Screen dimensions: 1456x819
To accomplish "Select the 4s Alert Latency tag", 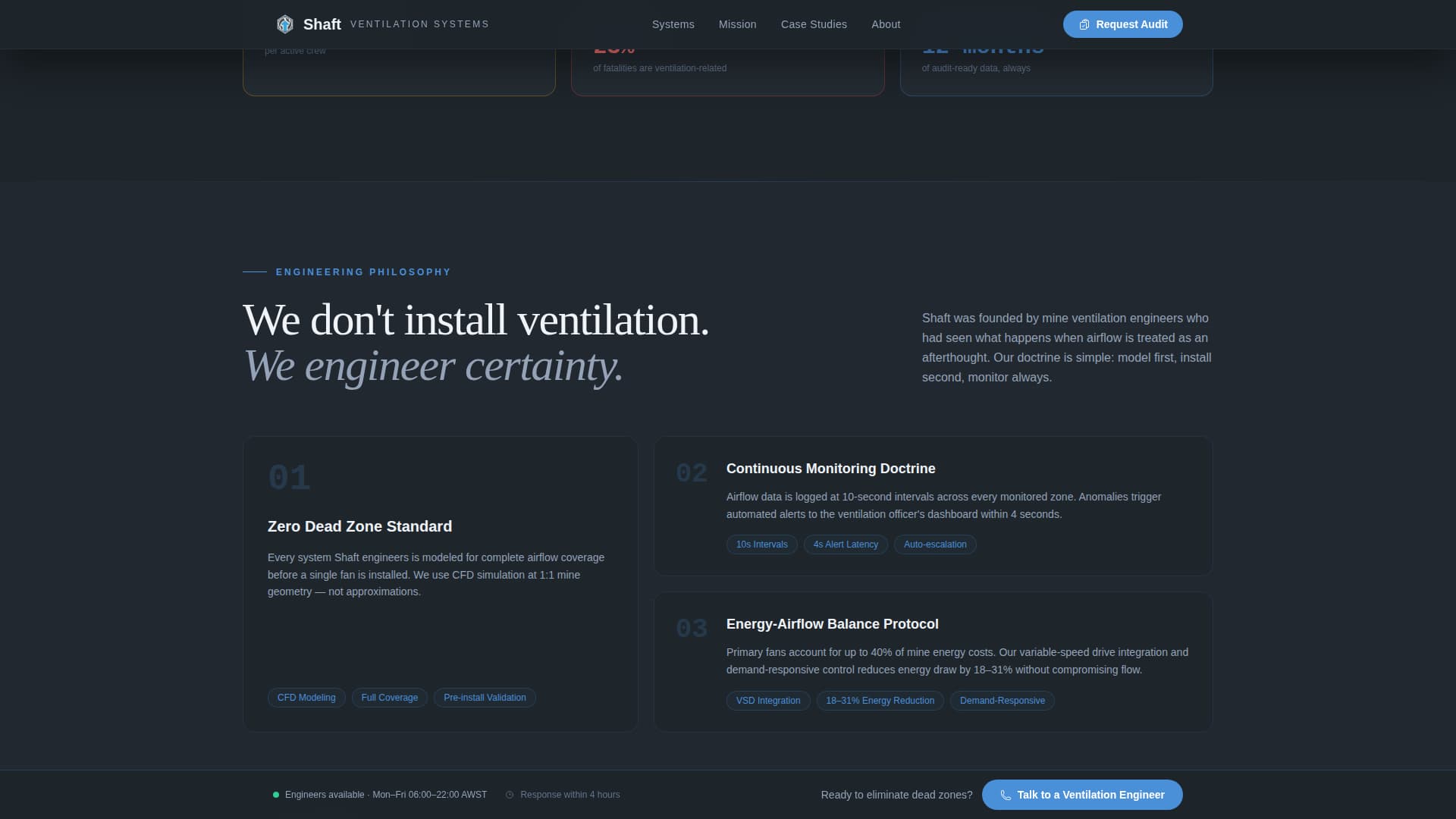I will [x=846, y=544].
